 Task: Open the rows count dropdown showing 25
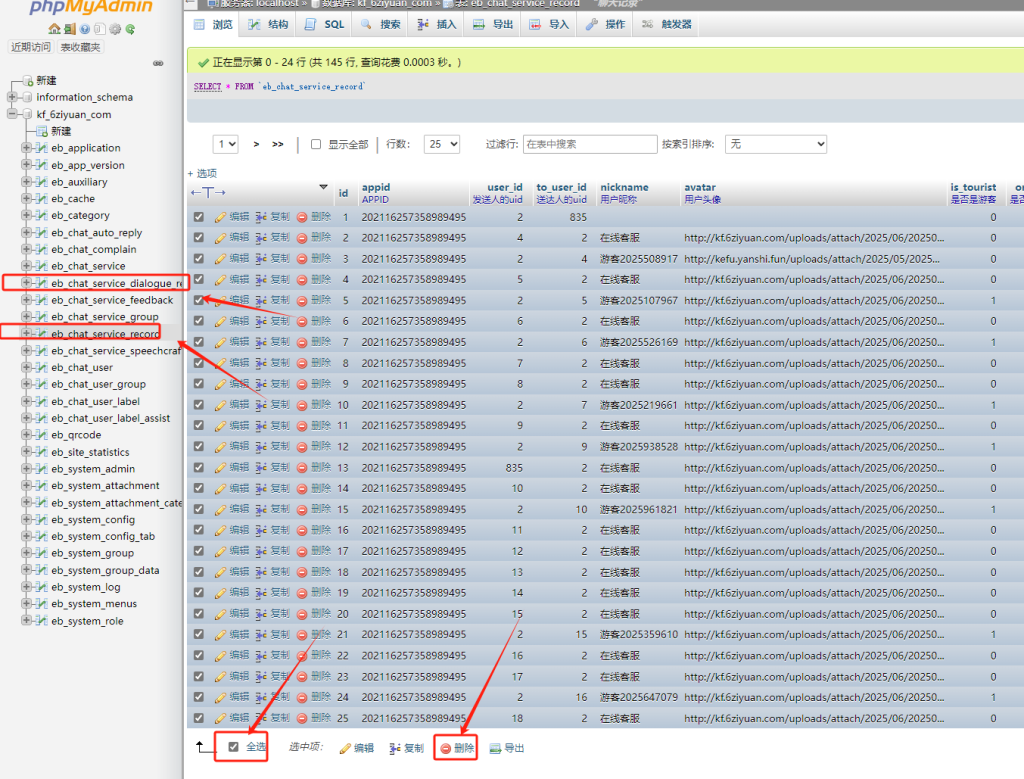tap(441, 144)
